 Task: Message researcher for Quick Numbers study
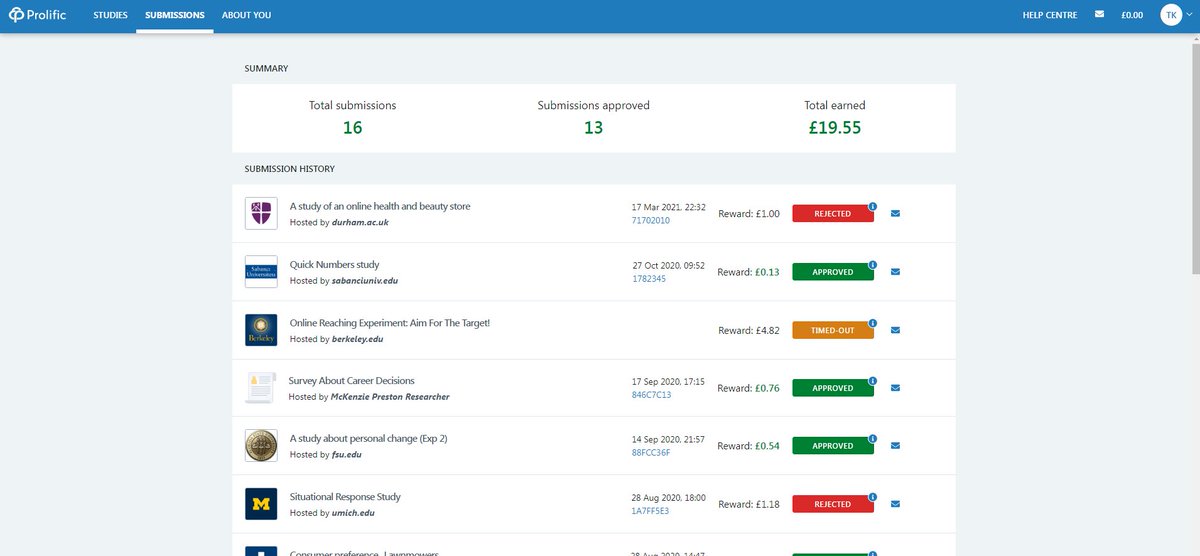(895, 272)
